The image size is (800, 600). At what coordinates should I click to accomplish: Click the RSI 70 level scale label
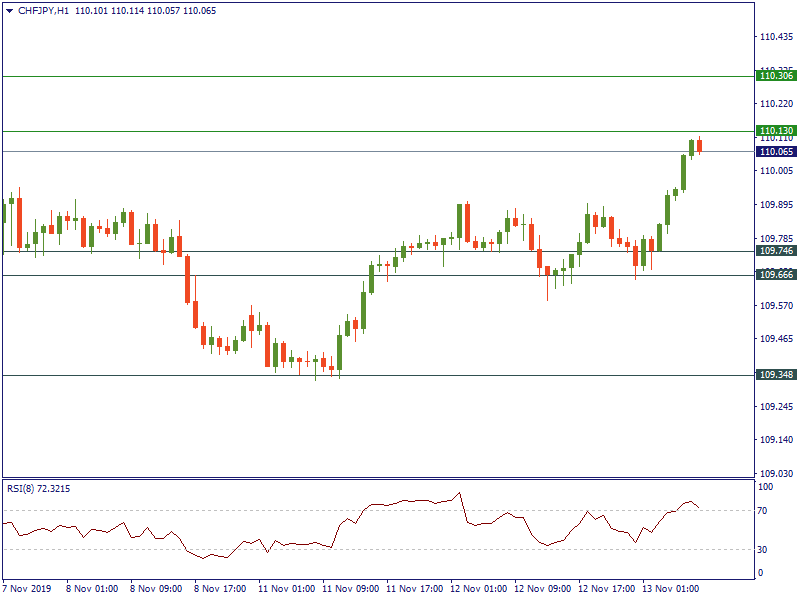click(764, 510)
